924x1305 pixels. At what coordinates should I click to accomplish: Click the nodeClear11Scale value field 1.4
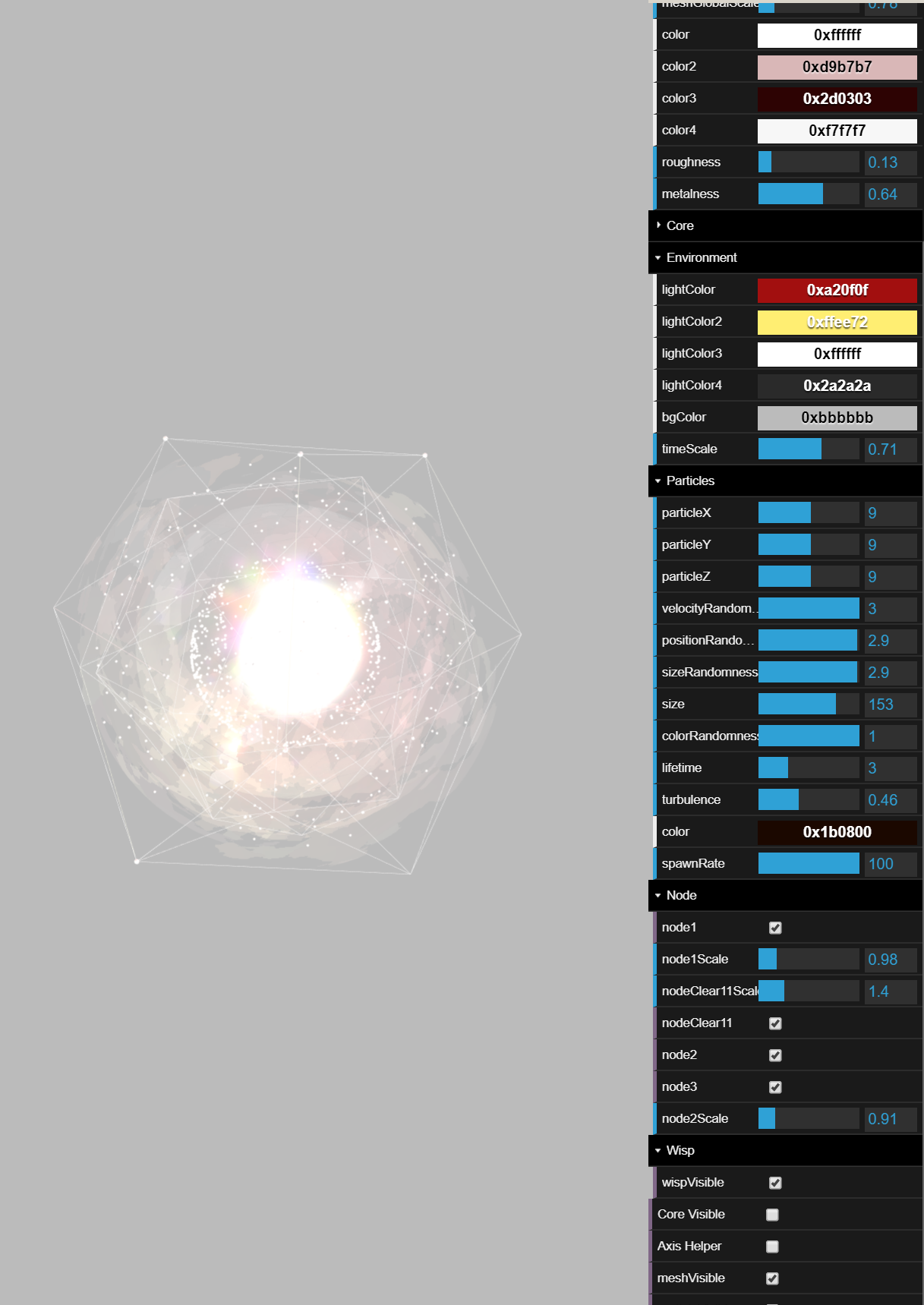891,991
